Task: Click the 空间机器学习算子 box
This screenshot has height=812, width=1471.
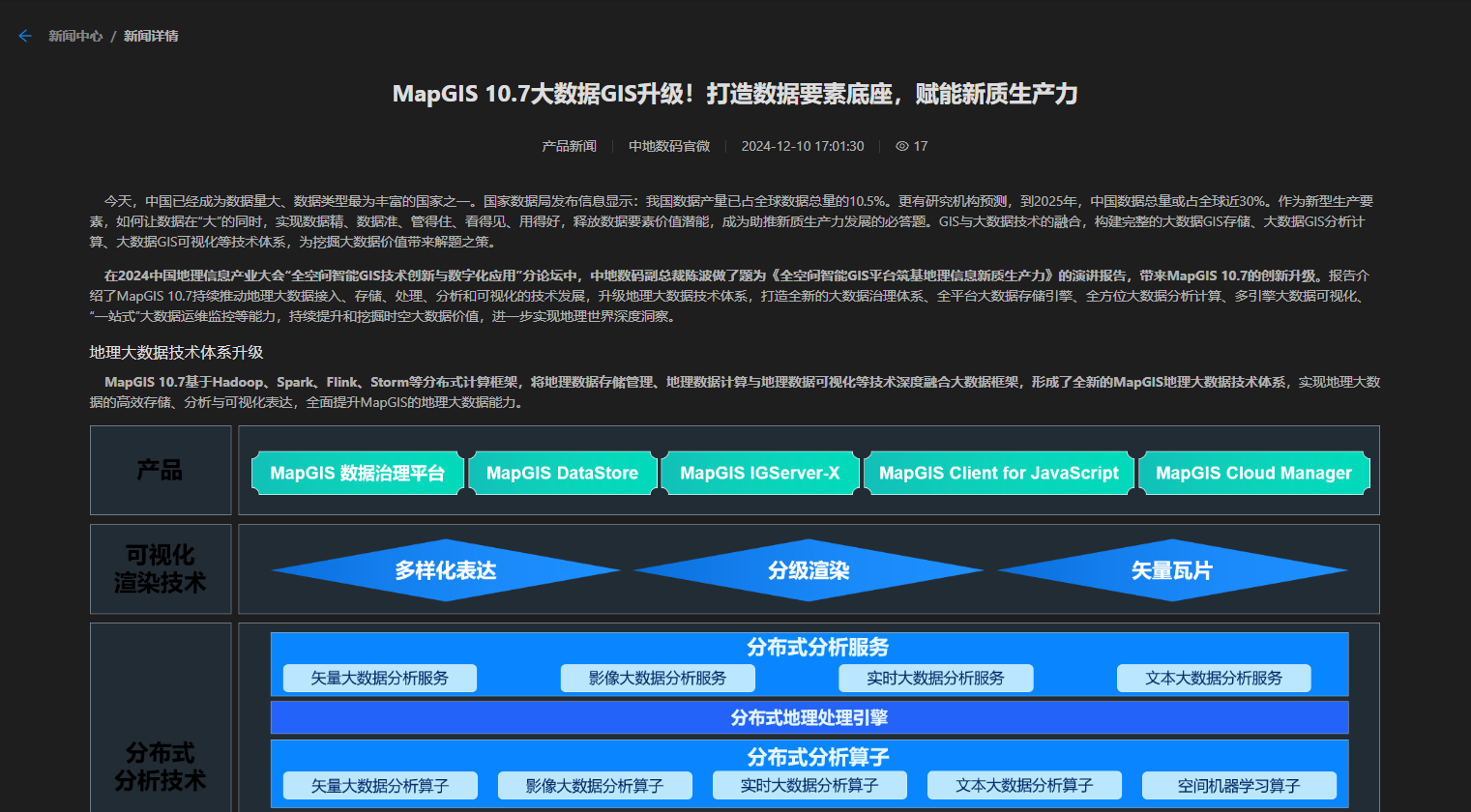Action: 1239,786
